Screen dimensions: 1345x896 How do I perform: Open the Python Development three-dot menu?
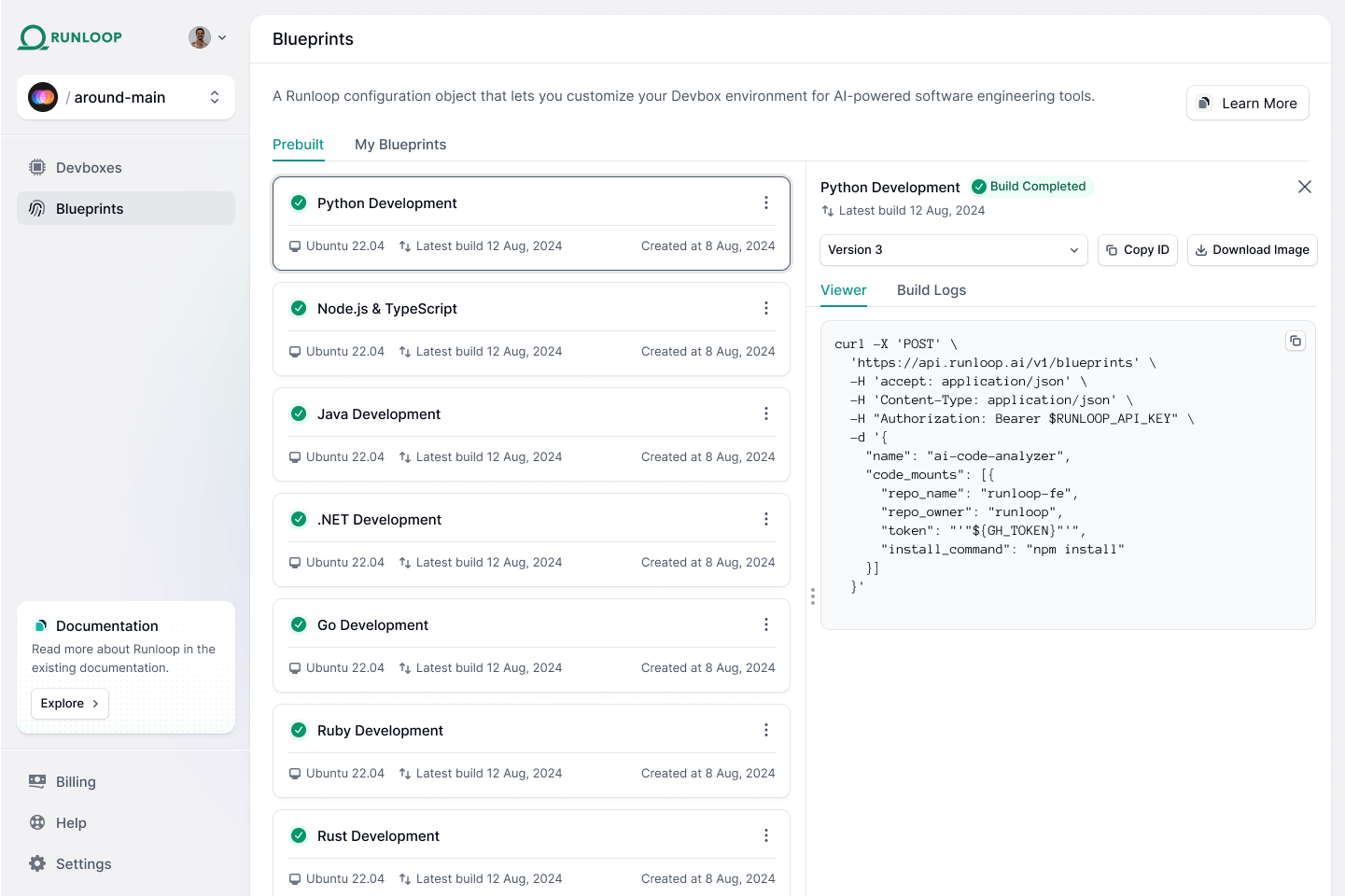coord(765,203)
